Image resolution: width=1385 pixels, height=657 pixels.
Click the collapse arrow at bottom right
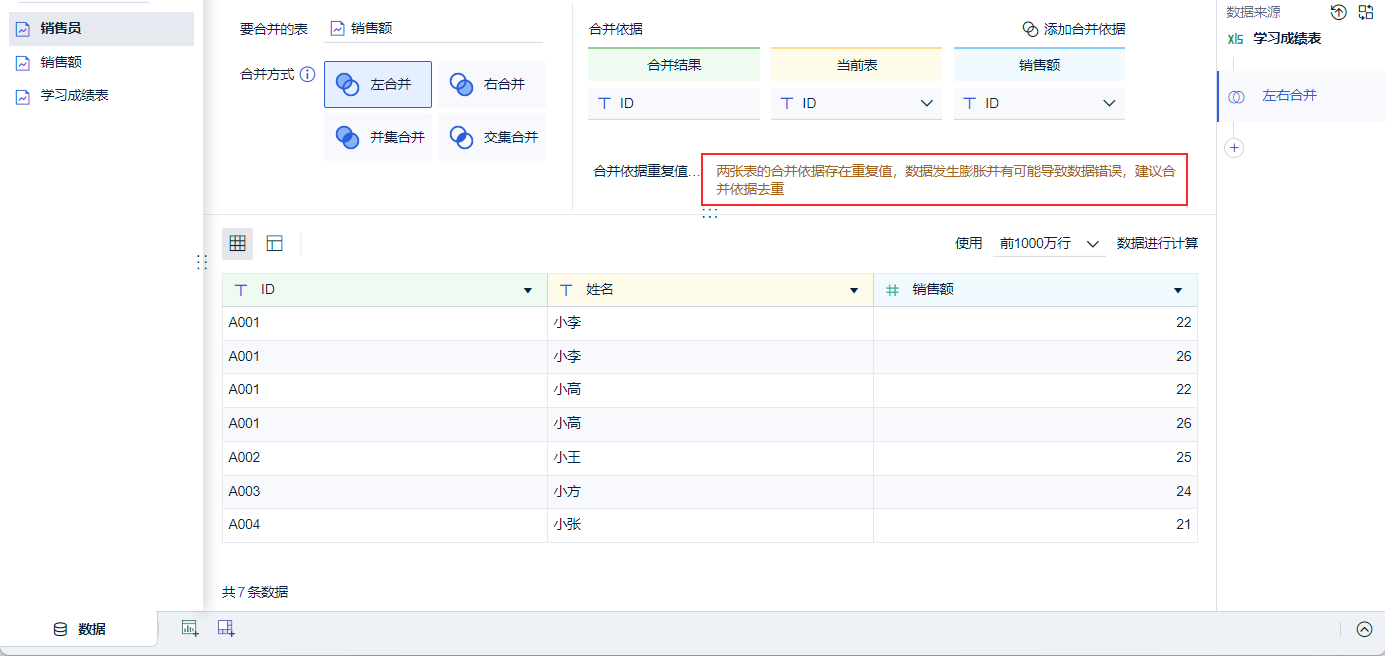pyautogui.click(x=1364, y=629)
